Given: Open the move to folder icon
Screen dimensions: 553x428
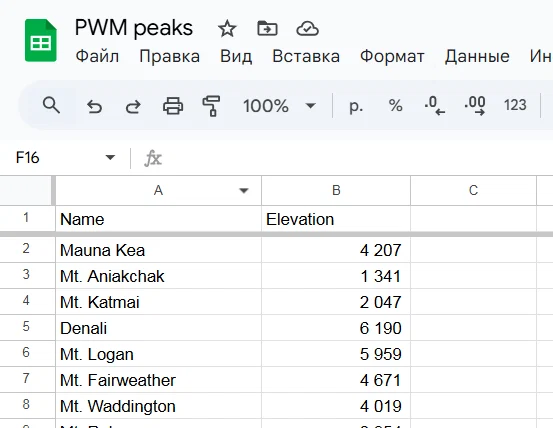Looking at the screenshot, I should point(267,29).
